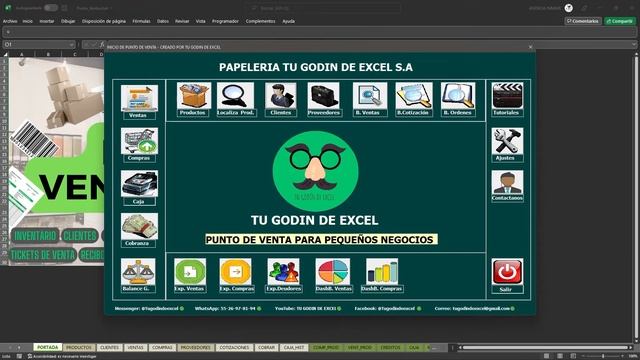The image size is (640, 360).
Task: Open the Dashb. Ventas pie chart icon
Action: click(333, 271)
